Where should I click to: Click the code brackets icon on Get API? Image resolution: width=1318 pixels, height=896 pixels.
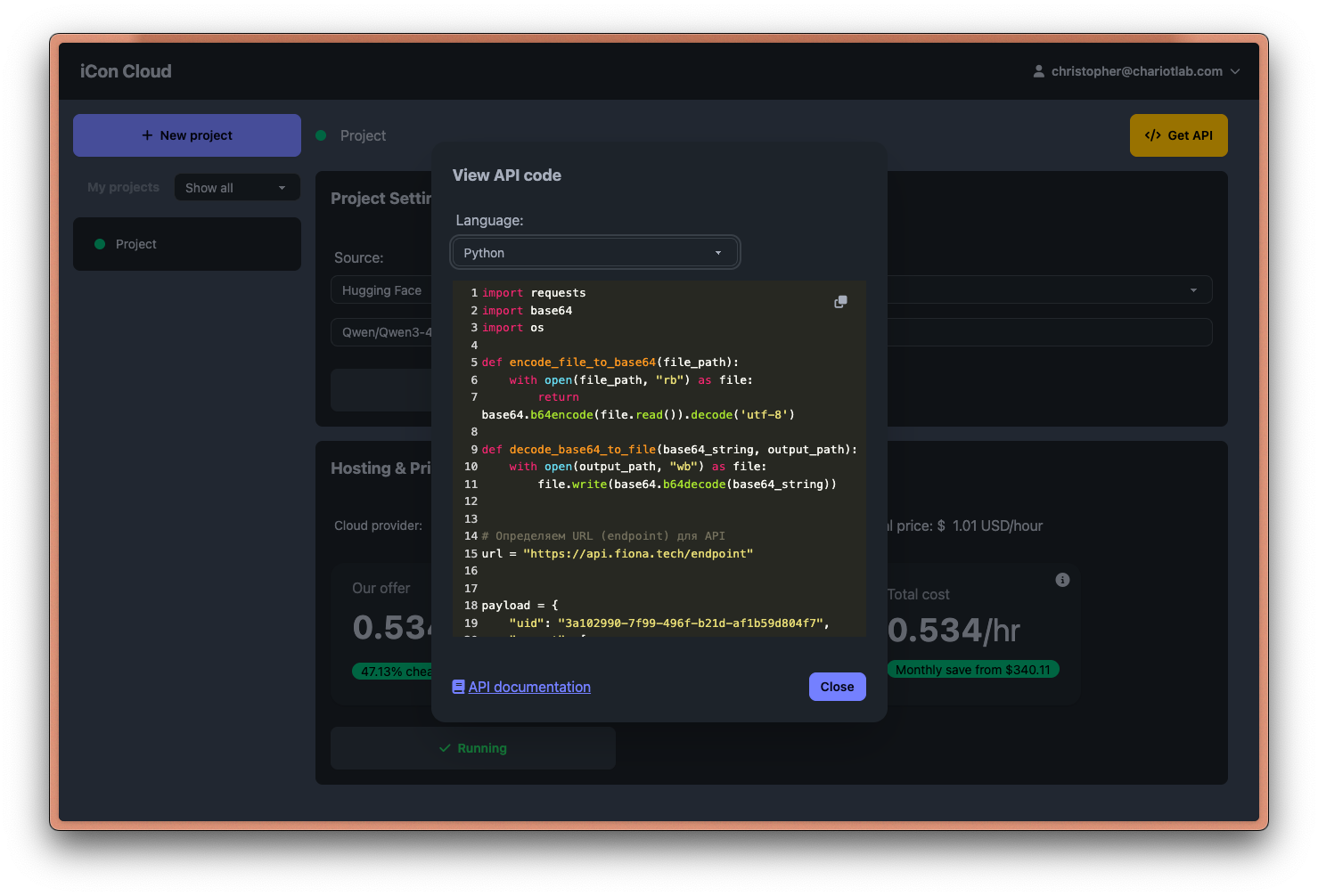point(1152,135)
